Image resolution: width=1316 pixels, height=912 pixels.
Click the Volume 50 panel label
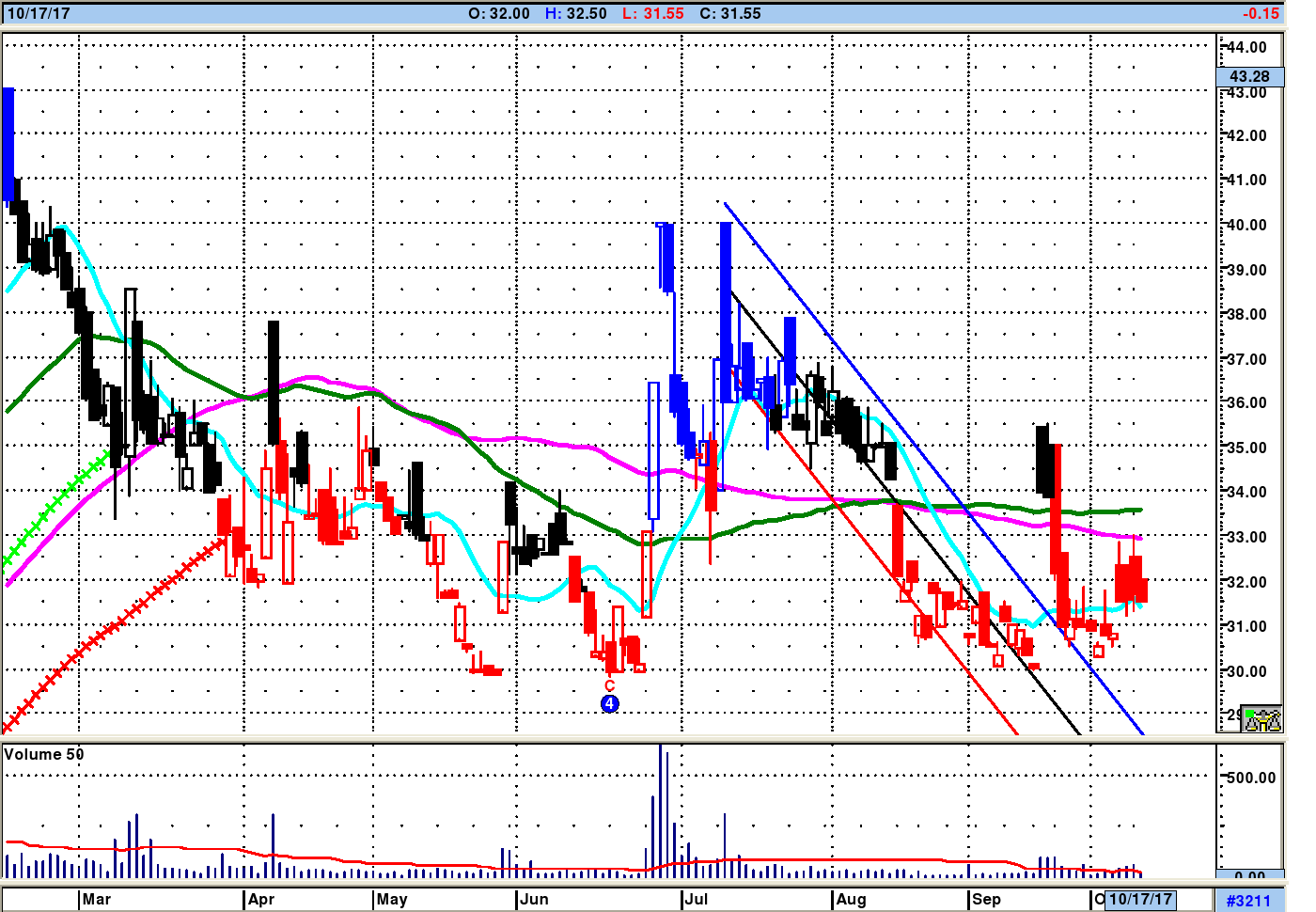(44, 754)
